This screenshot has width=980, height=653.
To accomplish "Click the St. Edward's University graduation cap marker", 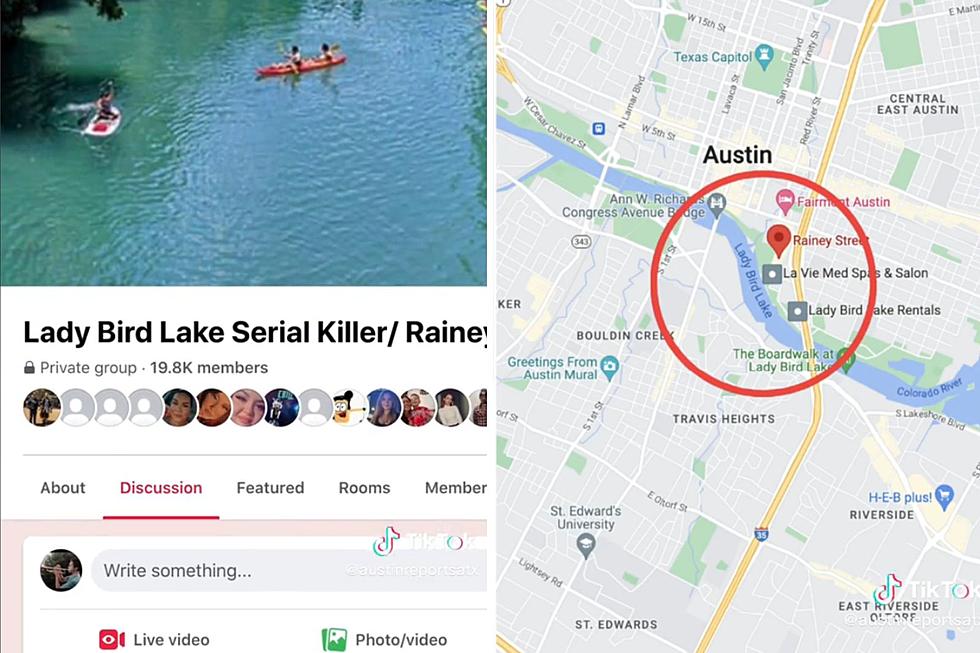I will 586,546.
